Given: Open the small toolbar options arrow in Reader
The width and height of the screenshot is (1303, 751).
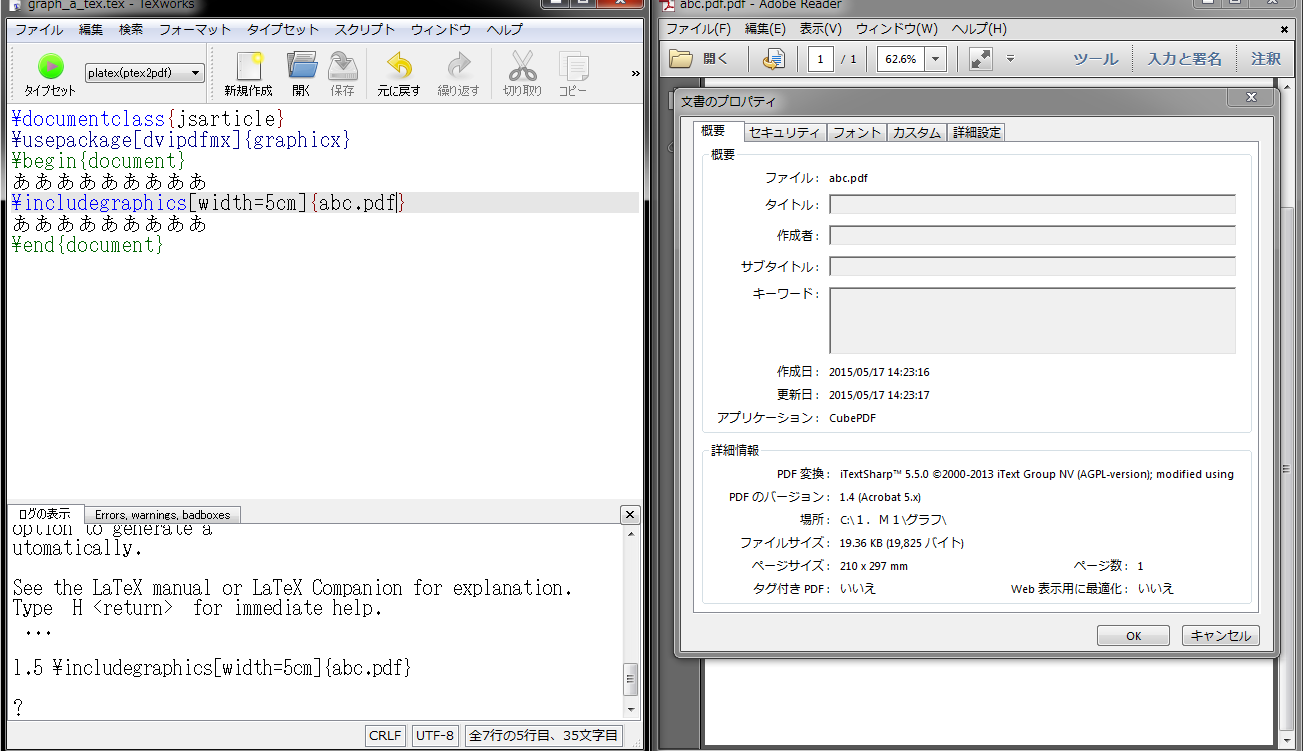Looking at the screenshot, I should (x=1010, y=59).
